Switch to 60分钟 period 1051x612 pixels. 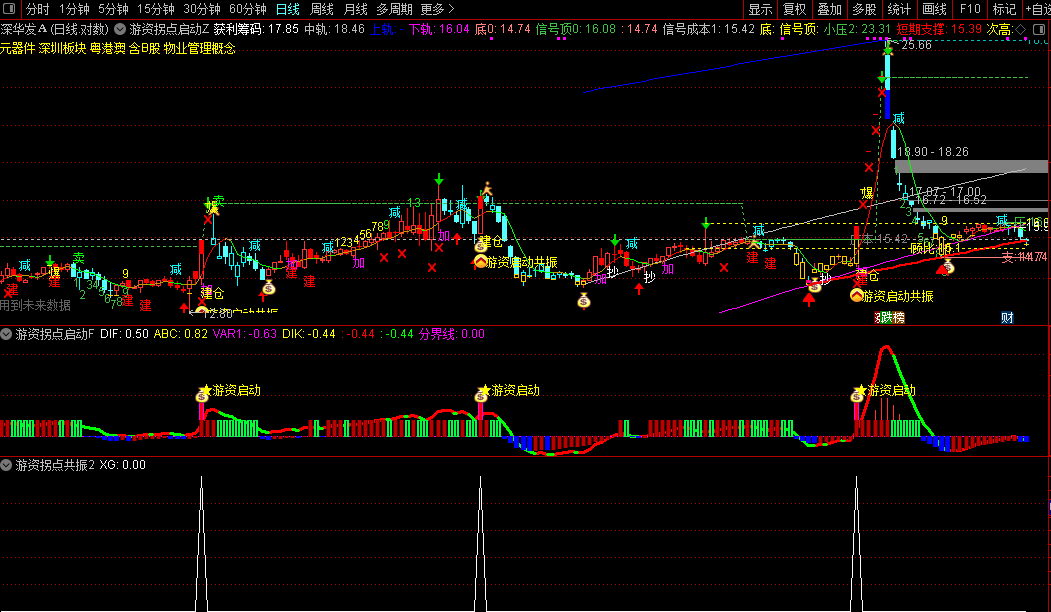coord(247,9)
